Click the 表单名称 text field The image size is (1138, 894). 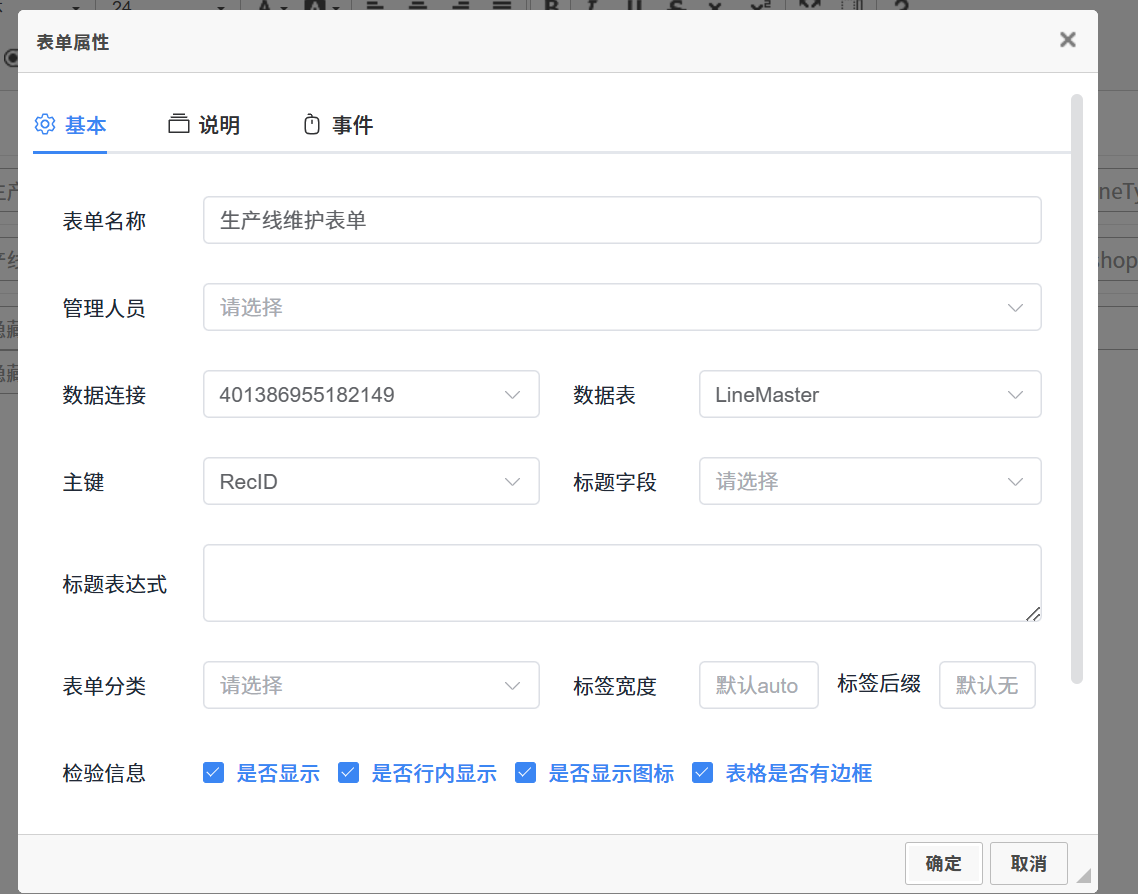pos(621,220)
